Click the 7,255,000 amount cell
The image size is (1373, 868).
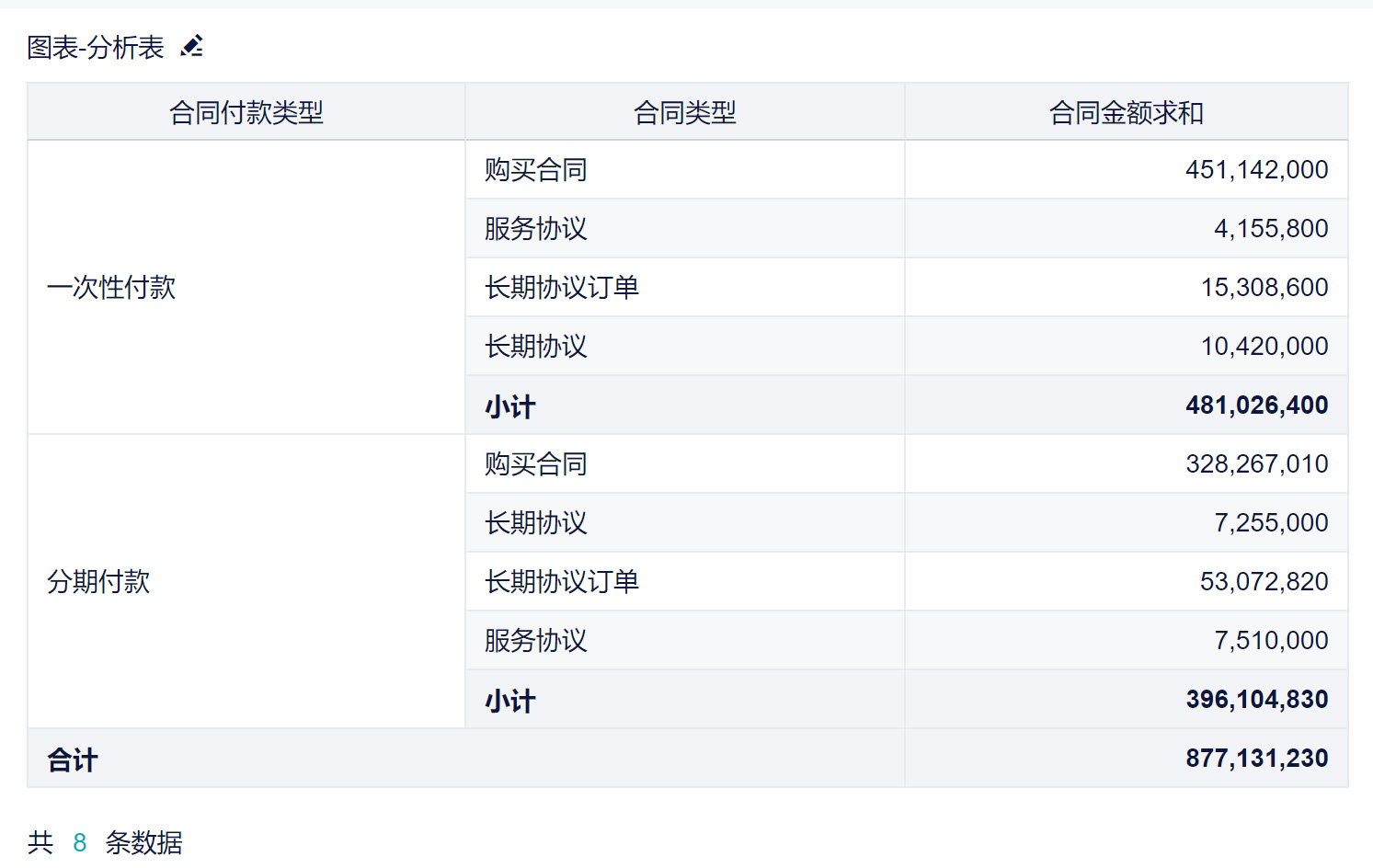(1271, 523)
